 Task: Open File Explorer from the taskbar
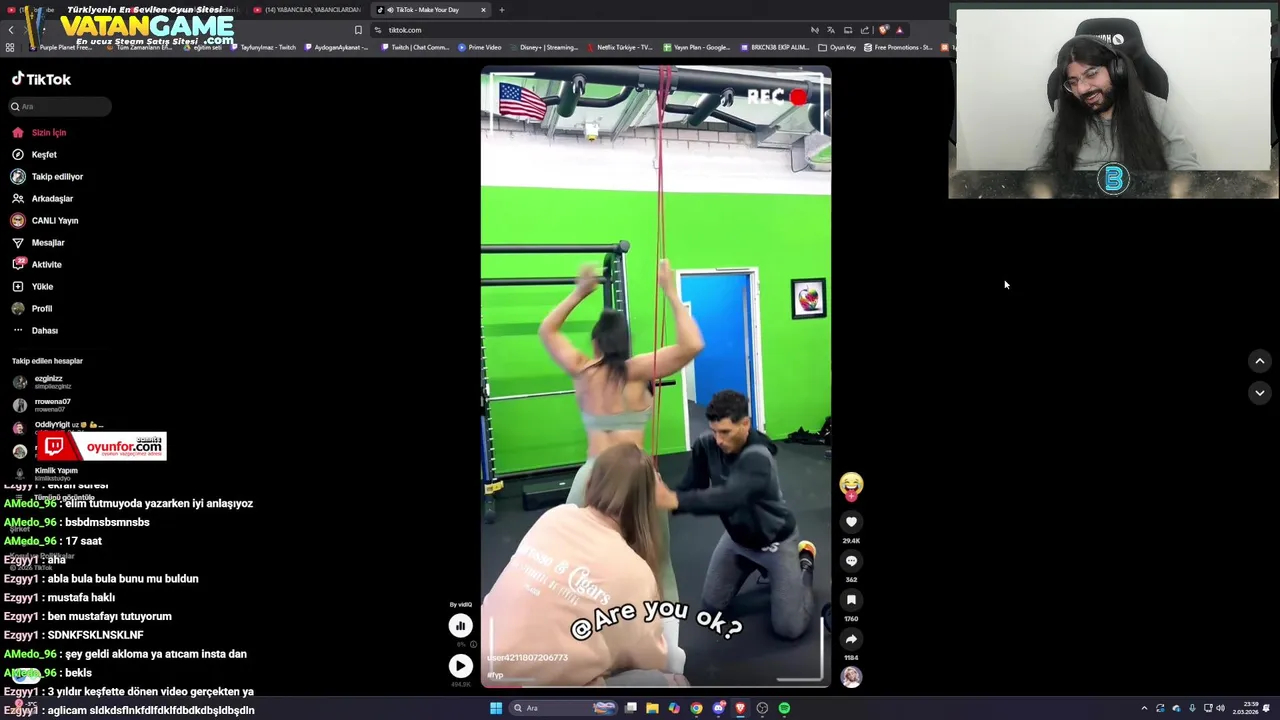[652, 708]
